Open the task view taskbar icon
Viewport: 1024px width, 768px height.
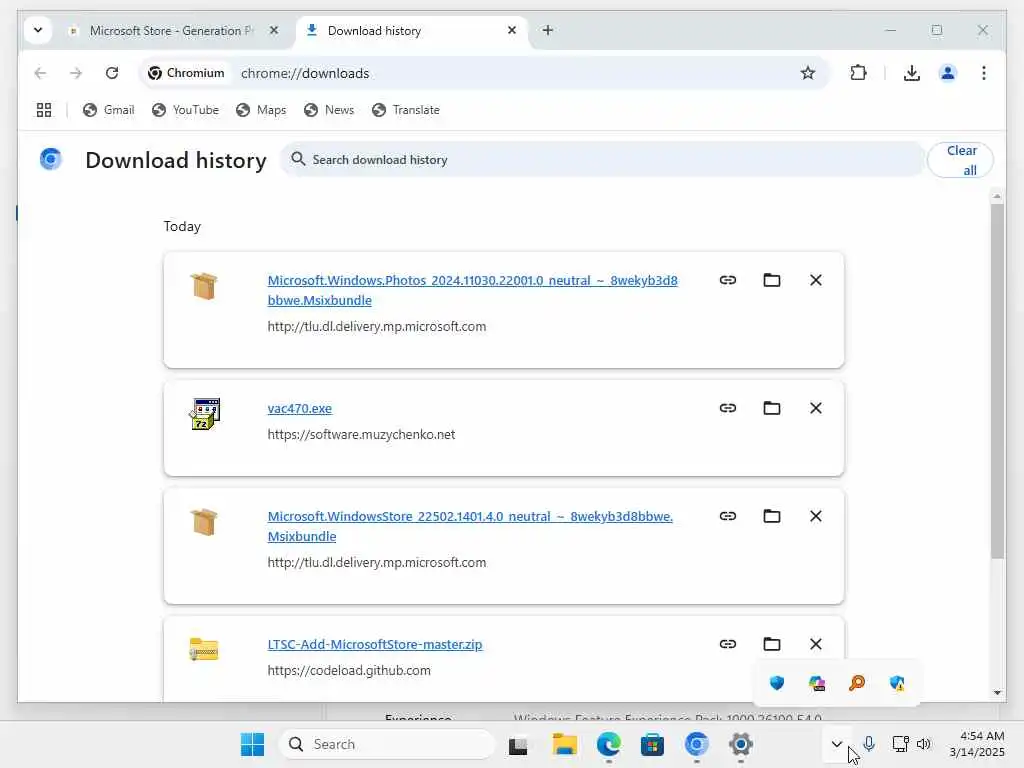518,744
